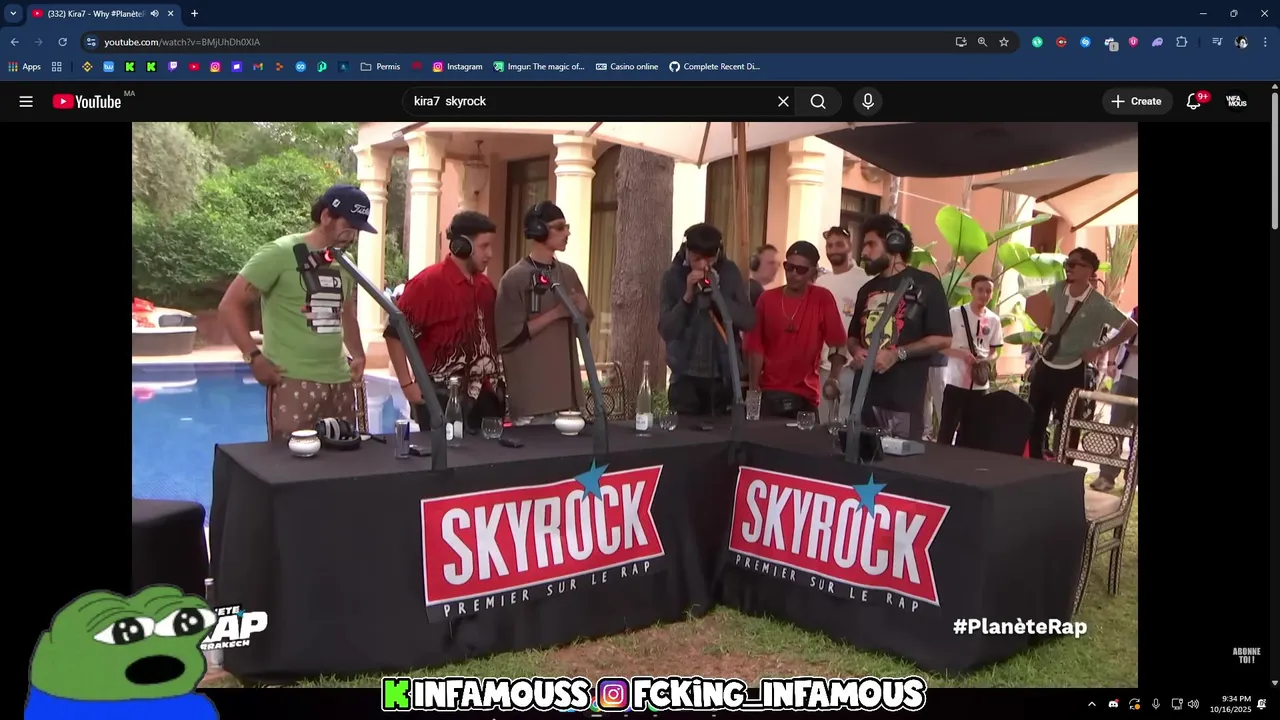This screenshot has height=720, width=1280.
Task: Open the Gmail bookmark icon
Action: pos(258,67)
